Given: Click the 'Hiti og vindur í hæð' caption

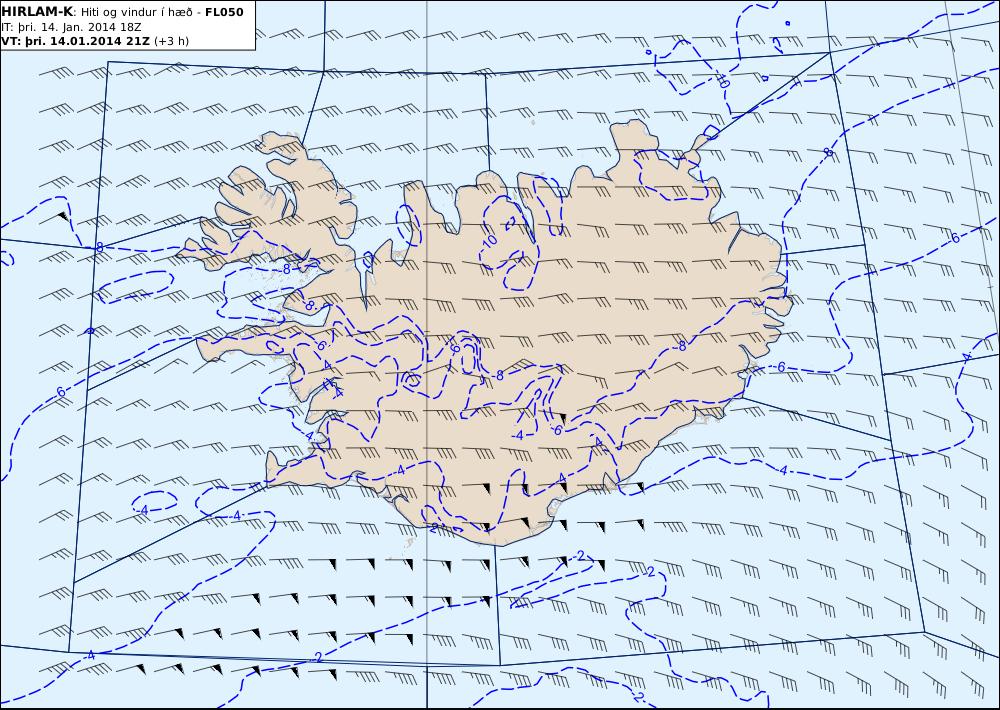Looking at the screenshot, I should pos(136,12).
